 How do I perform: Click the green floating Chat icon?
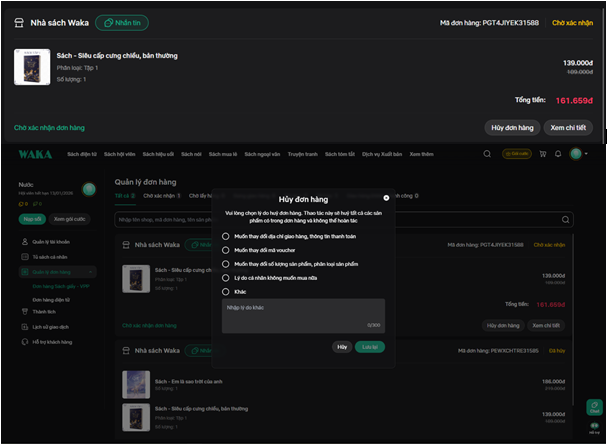tap(593, 409)
